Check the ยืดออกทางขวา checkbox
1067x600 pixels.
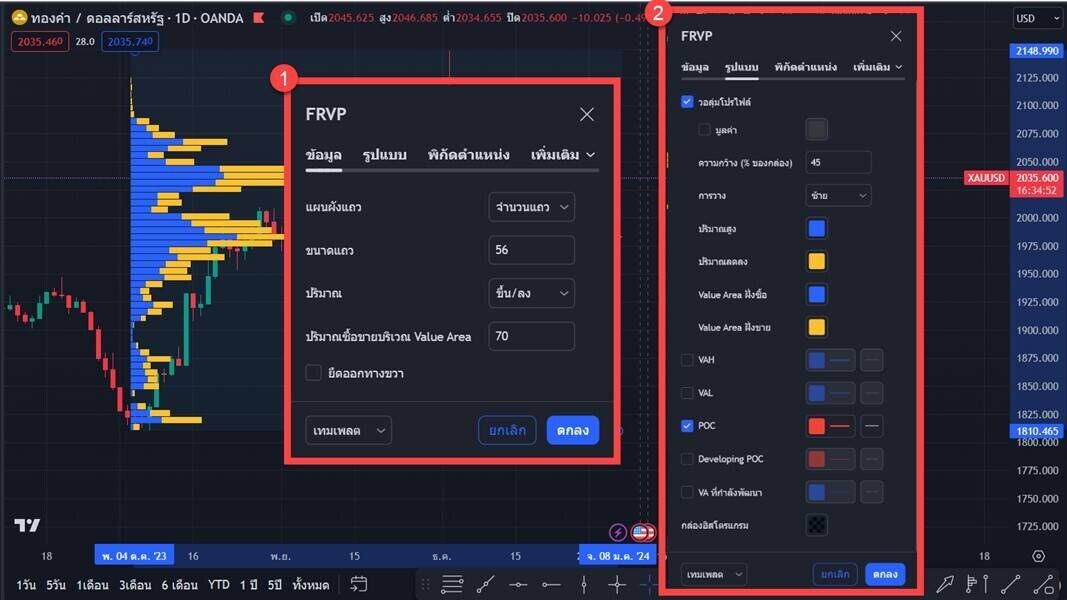(x=313, y=373)
